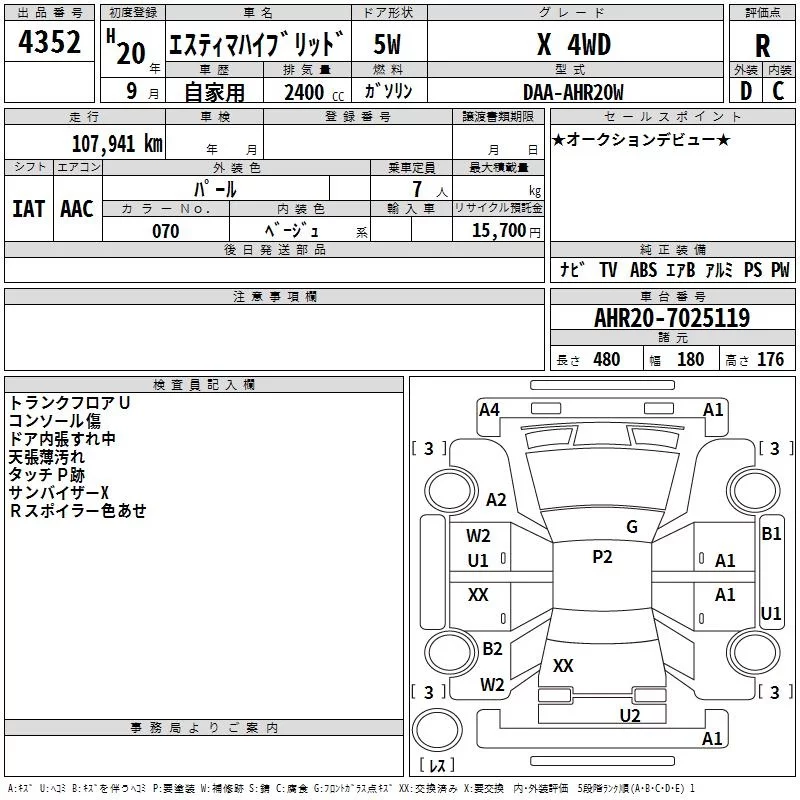This screenshot has width=800, height=800.
Task: Click the 検査員記入欄 section header
Action: [204, 385]
